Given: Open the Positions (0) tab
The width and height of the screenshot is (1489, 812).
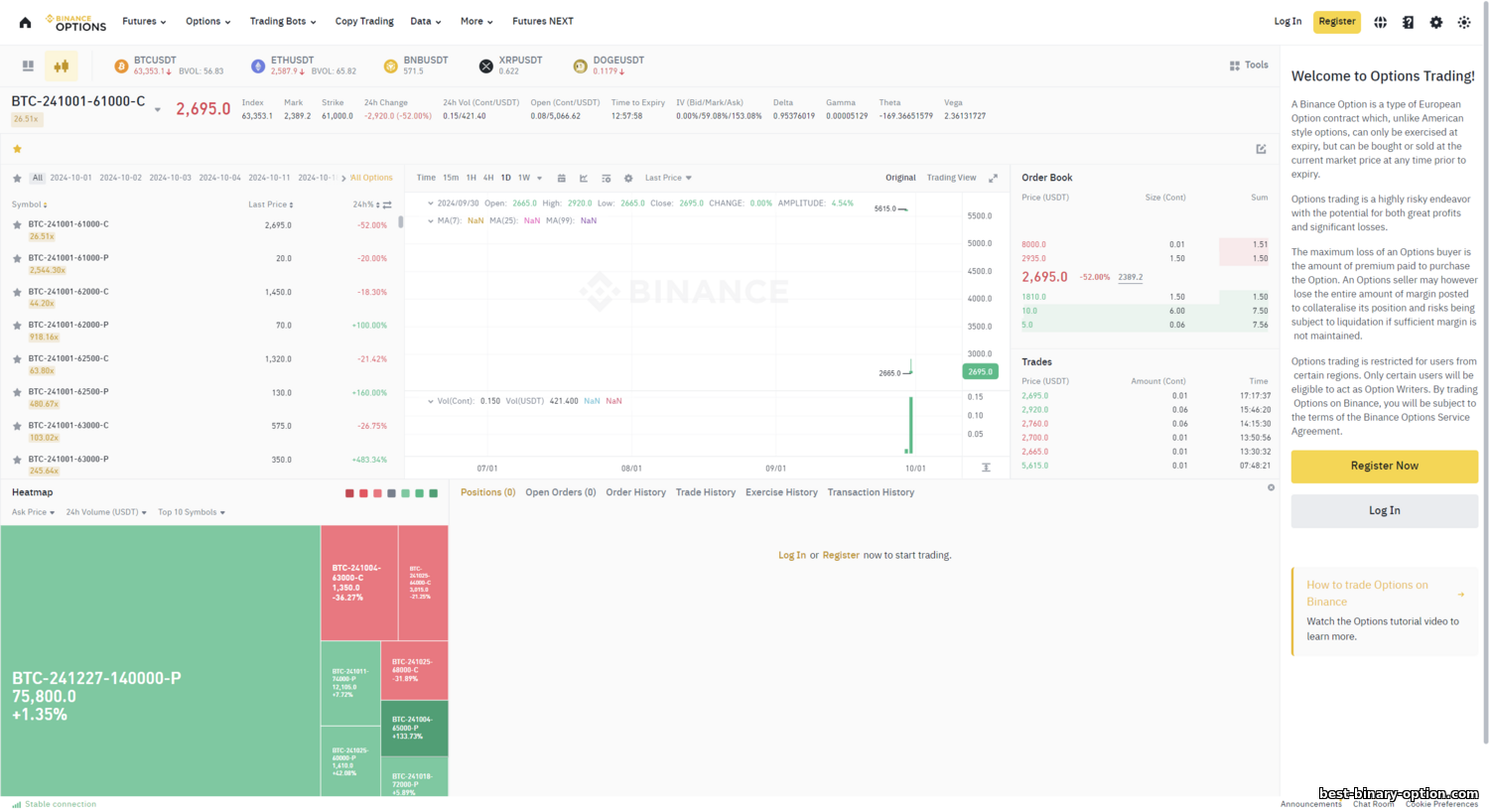Looking at the screenshot, I should point(487,492).
